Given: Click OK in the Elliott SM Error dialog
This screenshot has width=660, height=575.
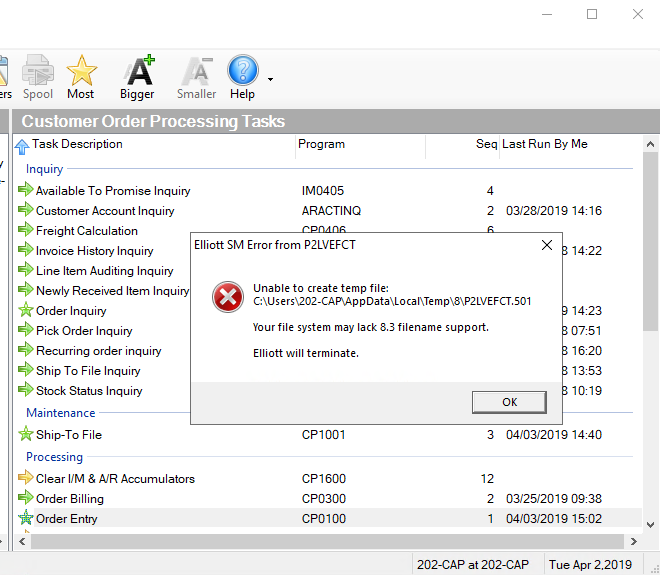Looking at the screenshot, I should pyautogui.click(x=509, y=402).
